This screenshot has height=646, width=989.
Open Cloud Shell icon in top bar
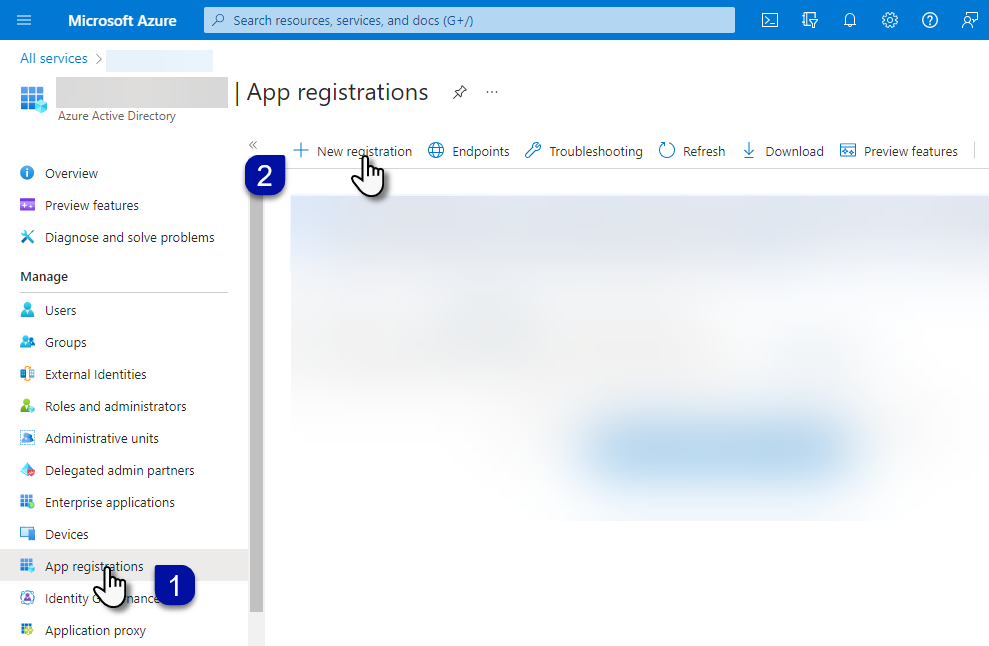[770, 20]
